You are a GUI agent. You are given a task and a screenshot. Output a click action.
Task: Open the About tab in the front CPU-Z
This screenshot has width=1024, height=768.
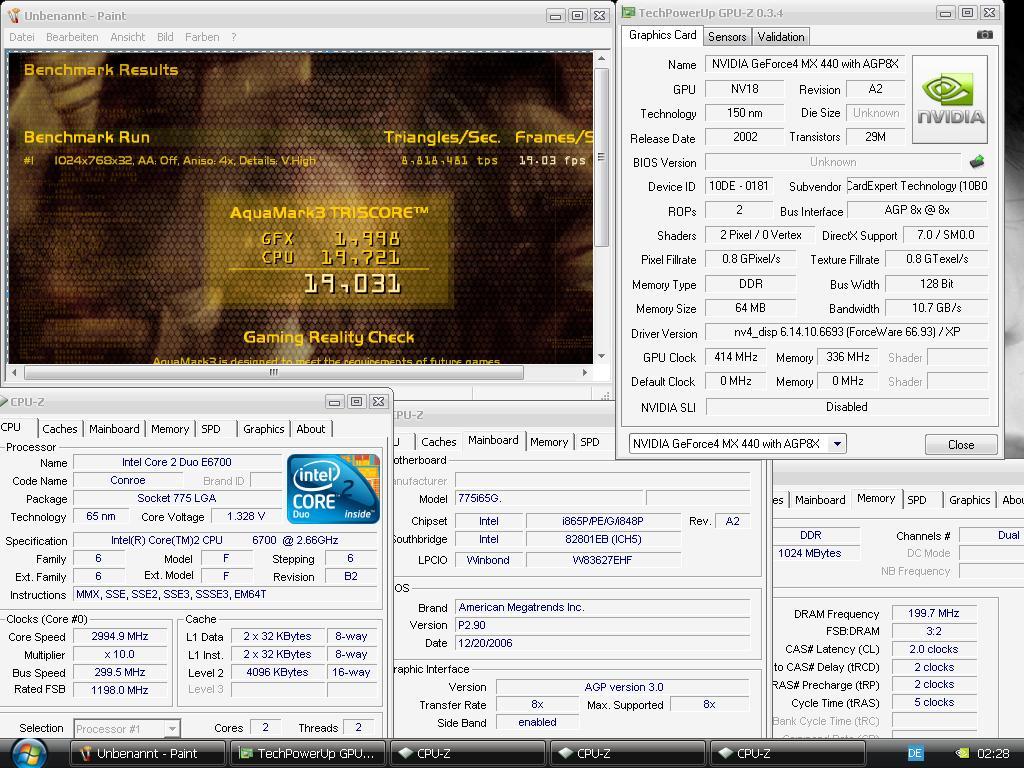pos(311,429)
